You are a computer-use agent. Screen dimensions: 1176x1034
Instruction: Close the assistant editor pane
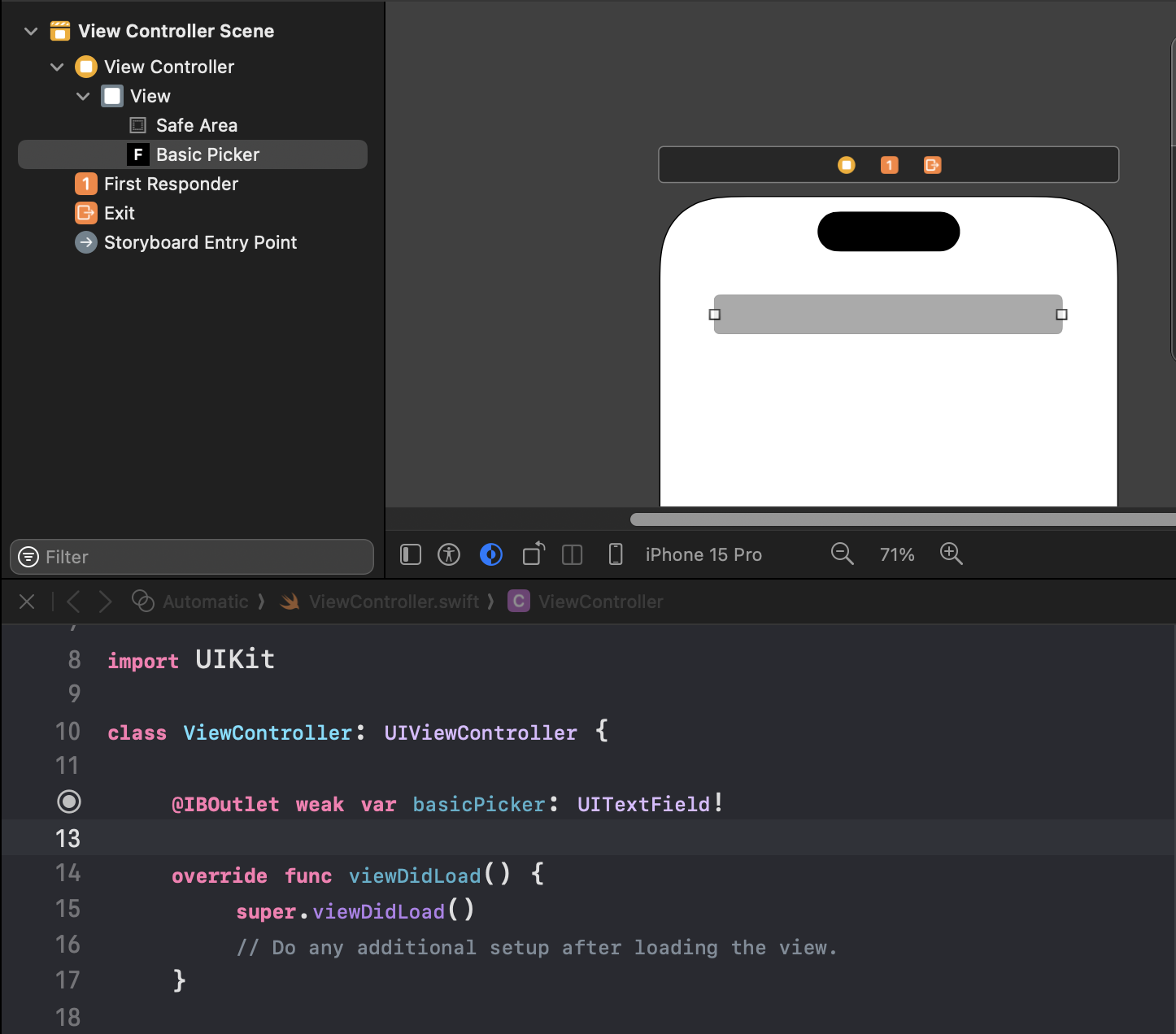[27, 602]
